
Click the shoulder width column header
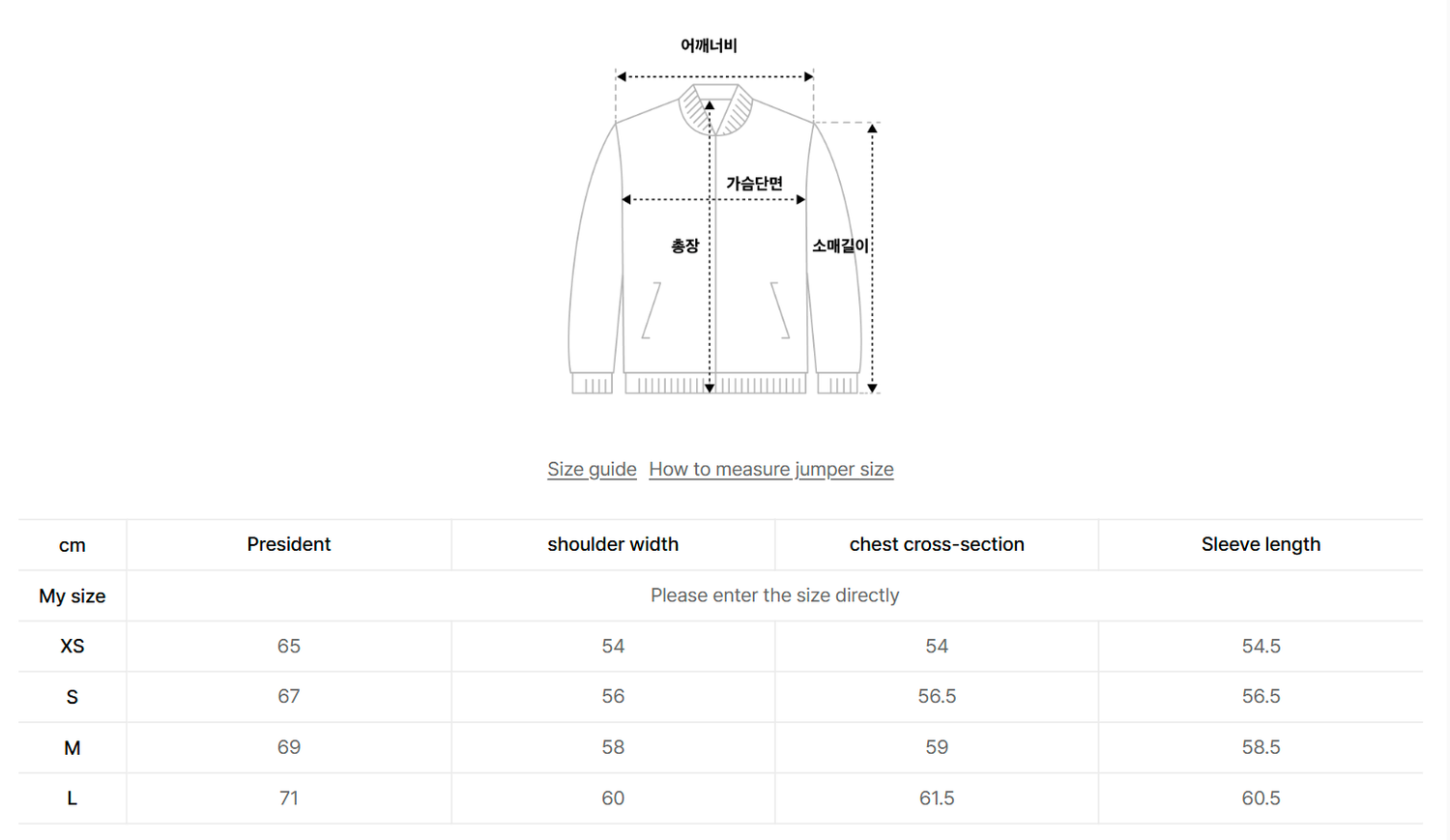click(x=613, y=544)
